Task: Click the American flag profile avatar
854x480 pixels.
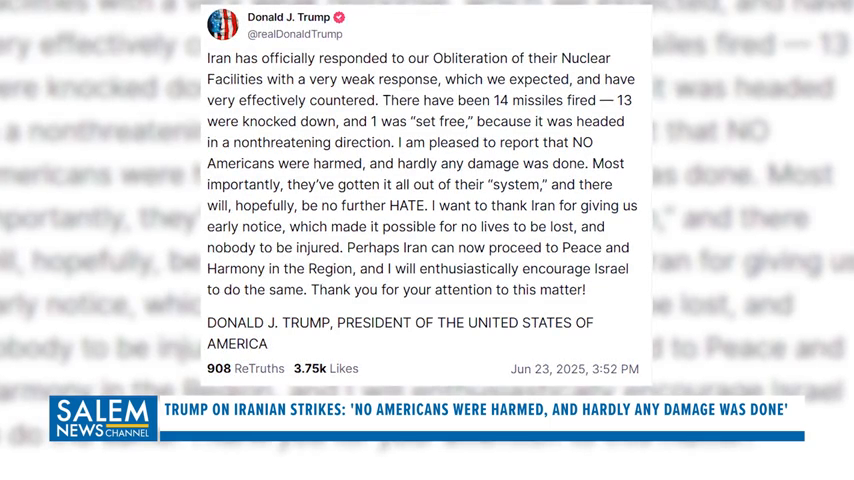Action: coord(223,25)
